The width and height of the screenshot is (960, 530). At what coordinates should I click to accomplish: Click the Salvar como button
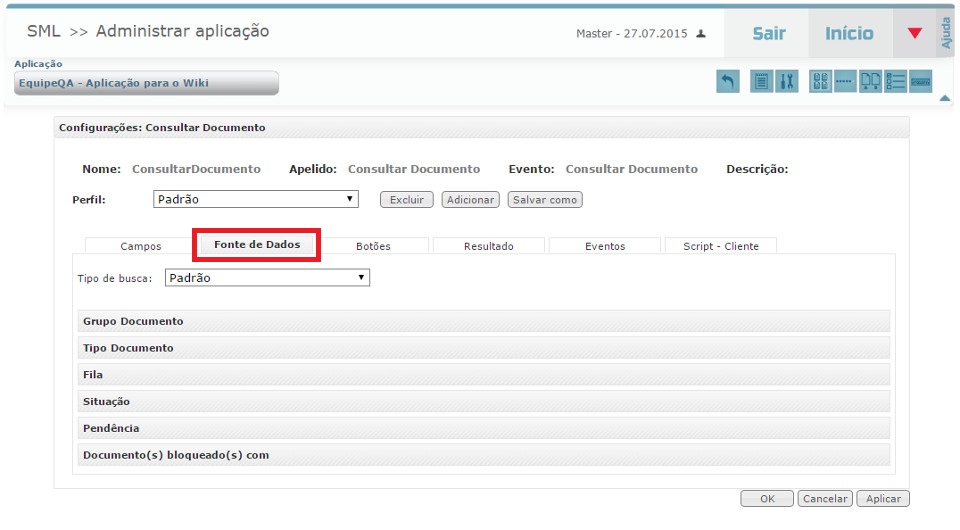545,200
